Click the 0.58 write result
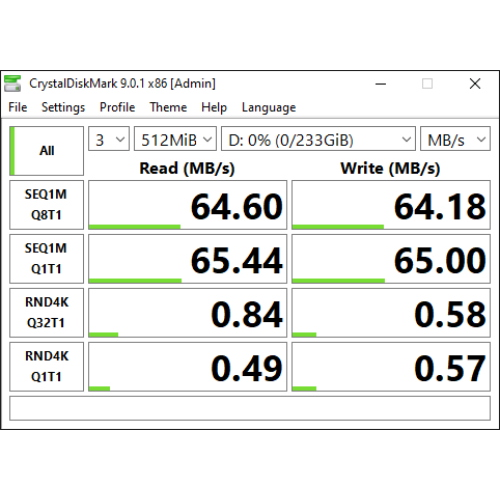The width and height of the screenshot is (500, 500). [x=391, y=313]
